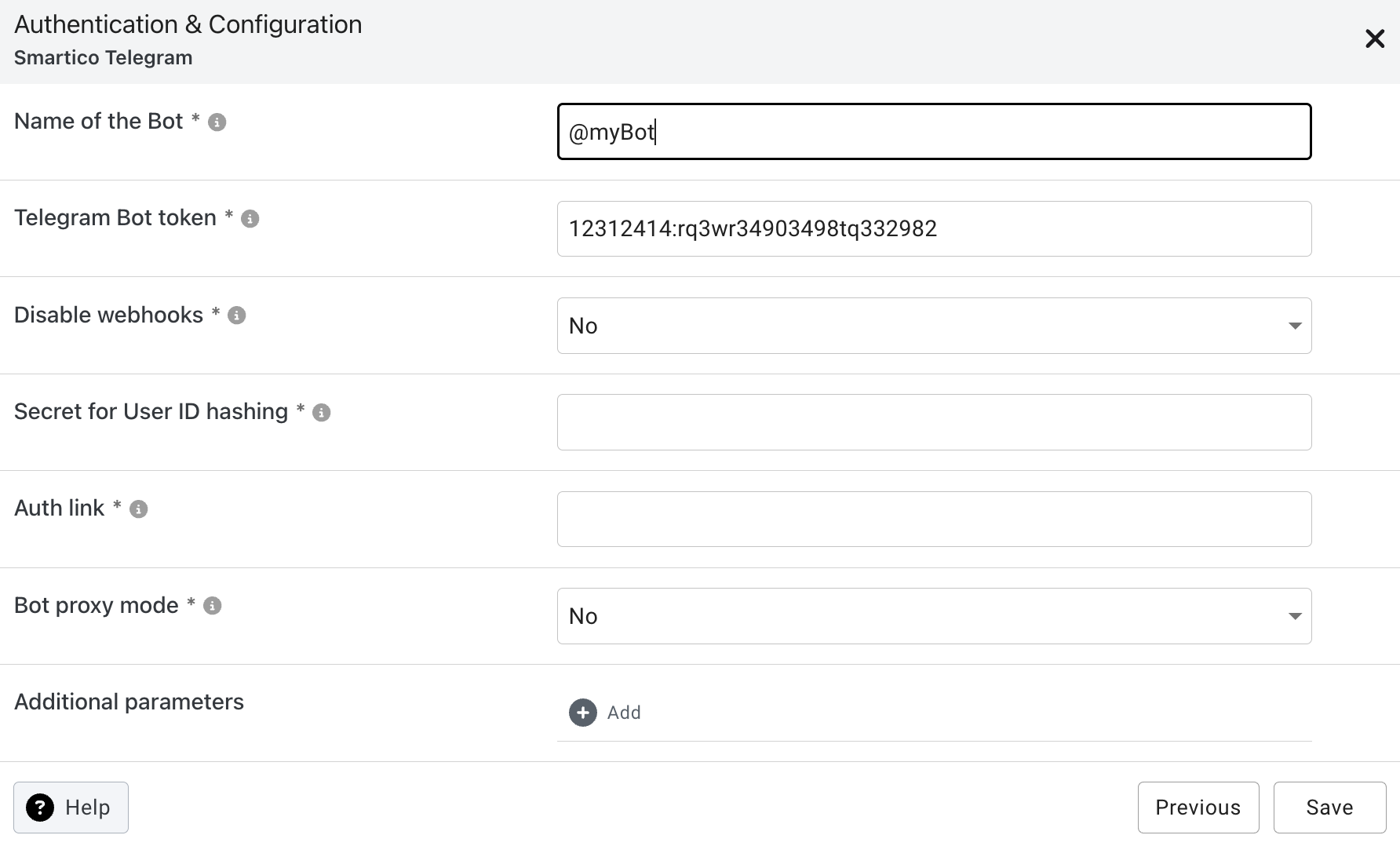Viewport: 1400px width, 846px height.
Task: Open the Disable webhooks dropdown
Action: (x=933, y=326)
